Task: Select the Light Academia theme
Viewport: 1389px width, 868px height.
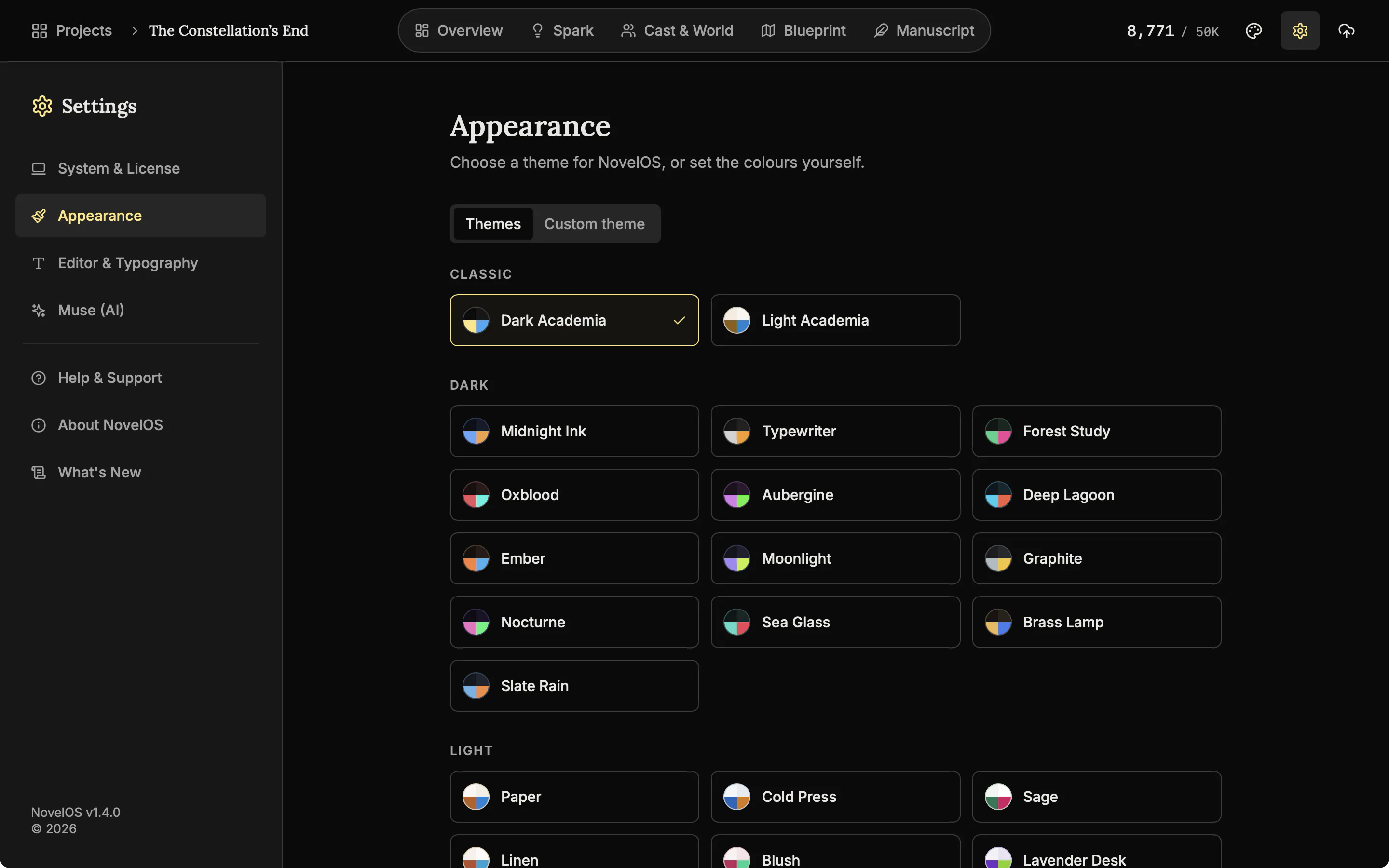Action: point(835,320)
